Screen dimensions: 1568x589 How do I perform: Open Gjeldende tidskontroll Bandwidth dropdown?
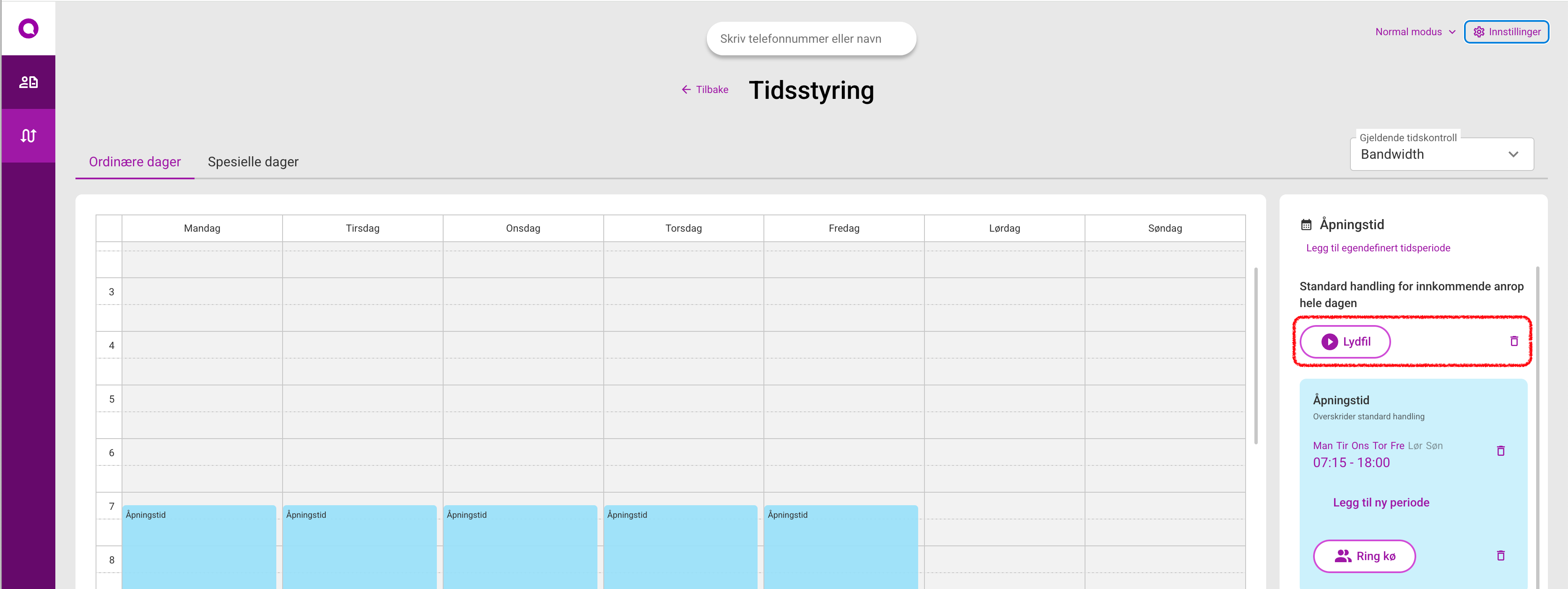coord(1441,155)
